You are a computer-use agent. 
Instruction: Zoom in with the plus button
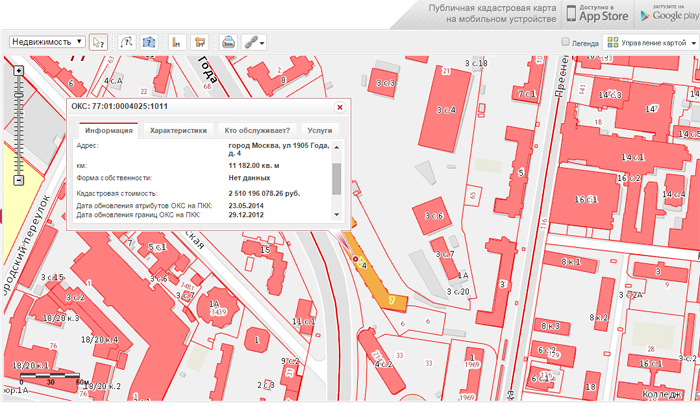(18, 70)
